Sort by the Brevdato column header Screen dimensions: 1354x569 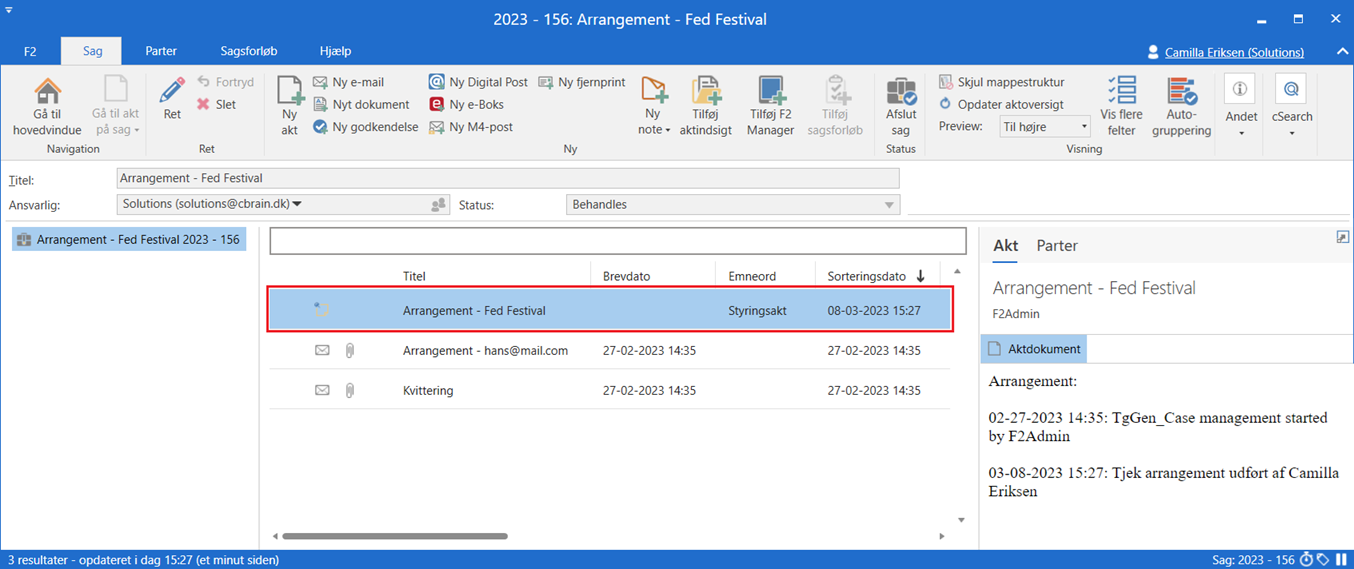click(626, 276)
